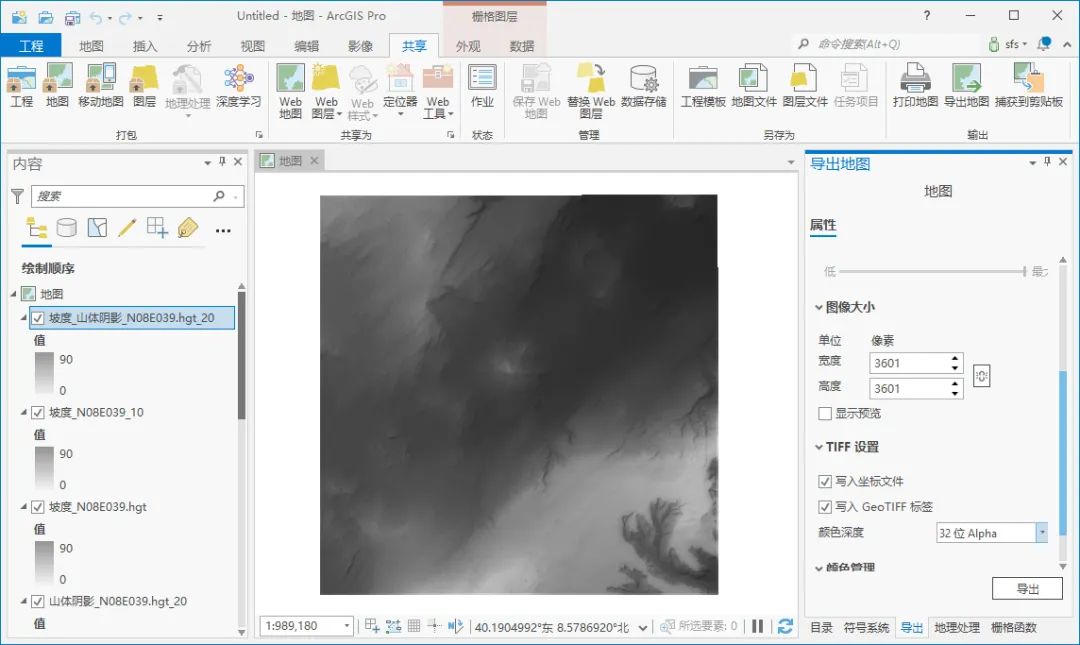
Task: Click the 属性 properties tab in export pane
Action: pos(823,225)
